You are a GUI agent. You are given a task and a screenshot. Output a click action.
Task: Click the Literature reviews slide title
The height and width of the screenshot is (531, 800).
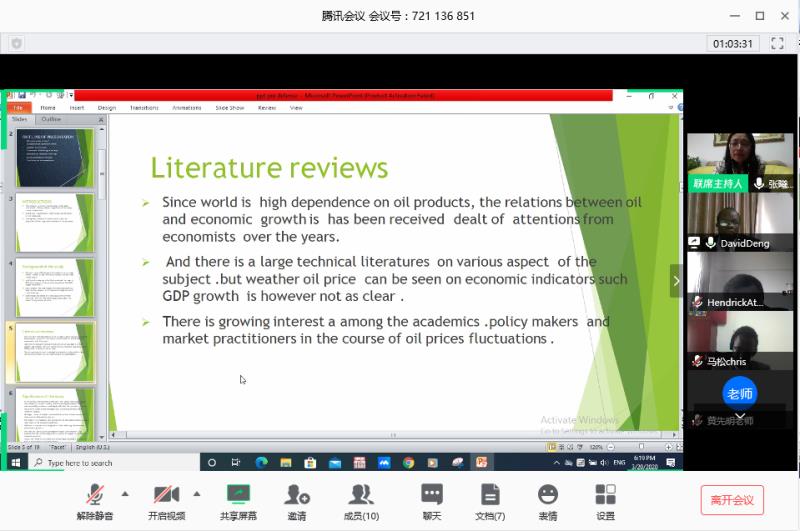click(x=269, y=167)
